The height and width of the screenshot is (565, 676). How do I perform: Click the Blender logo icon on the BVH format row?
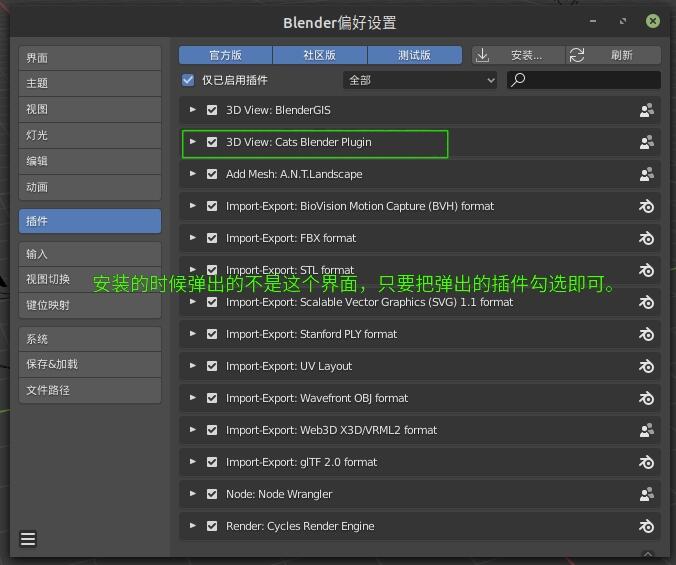click(646, 206)
